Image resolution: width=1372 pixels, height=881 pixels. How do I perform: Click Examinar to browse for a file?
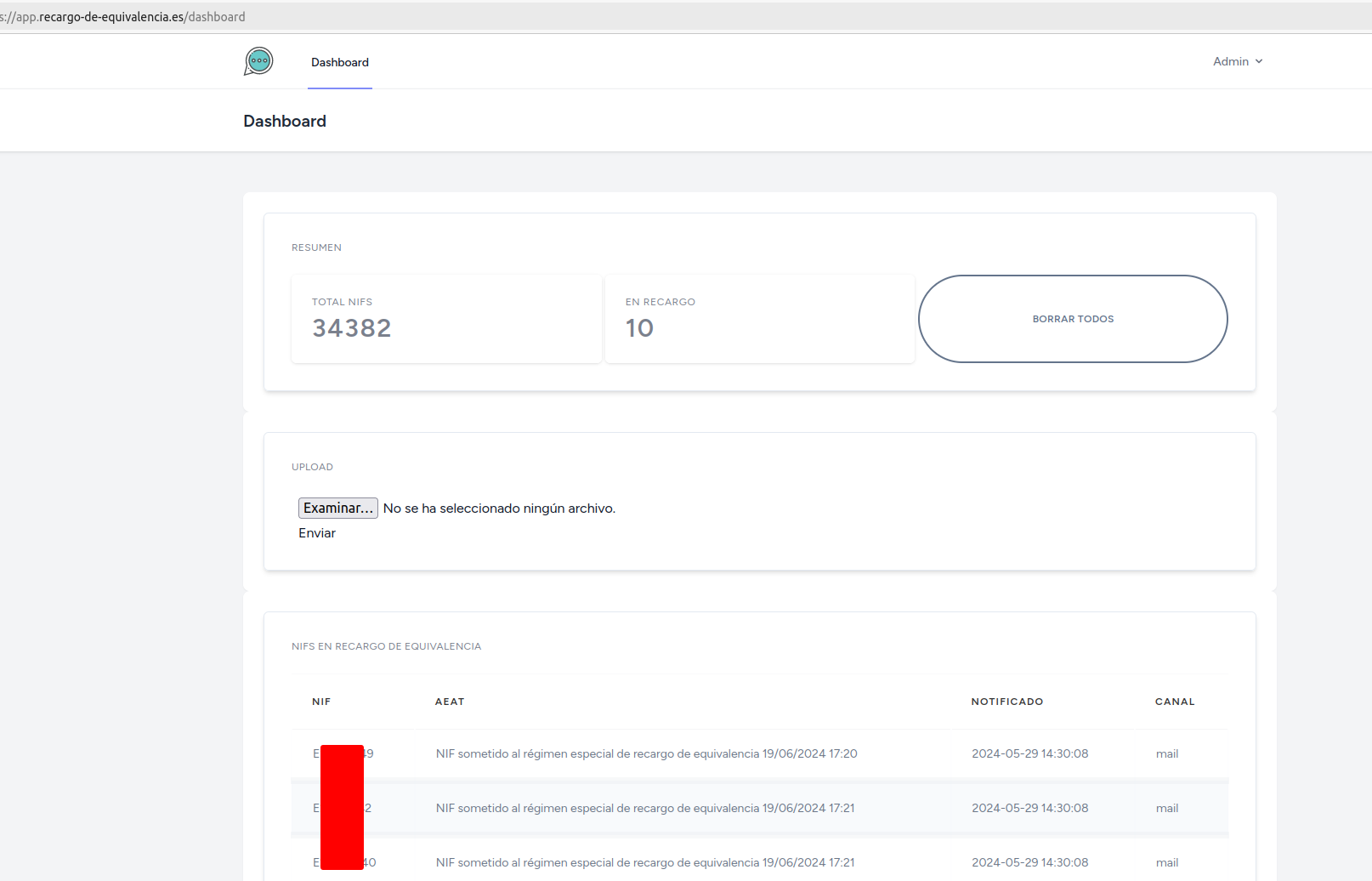337,508
